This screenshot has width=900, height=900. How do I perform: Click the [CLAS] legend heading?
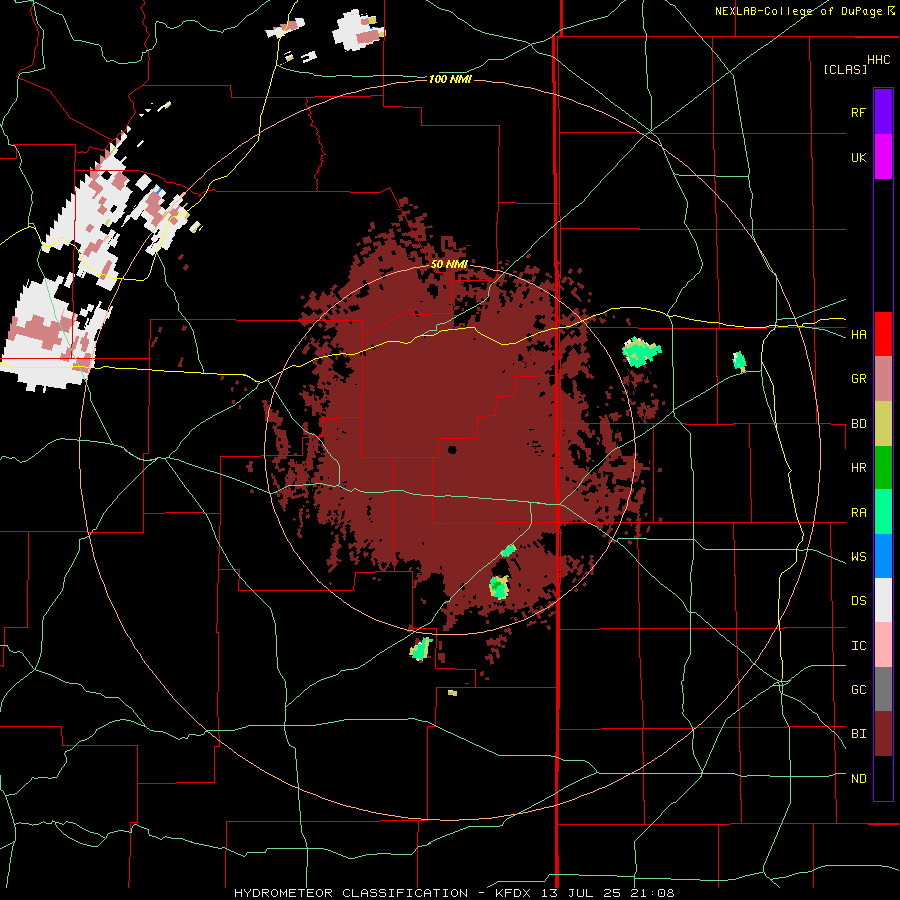pyautogui.click(x=845, y=69)
